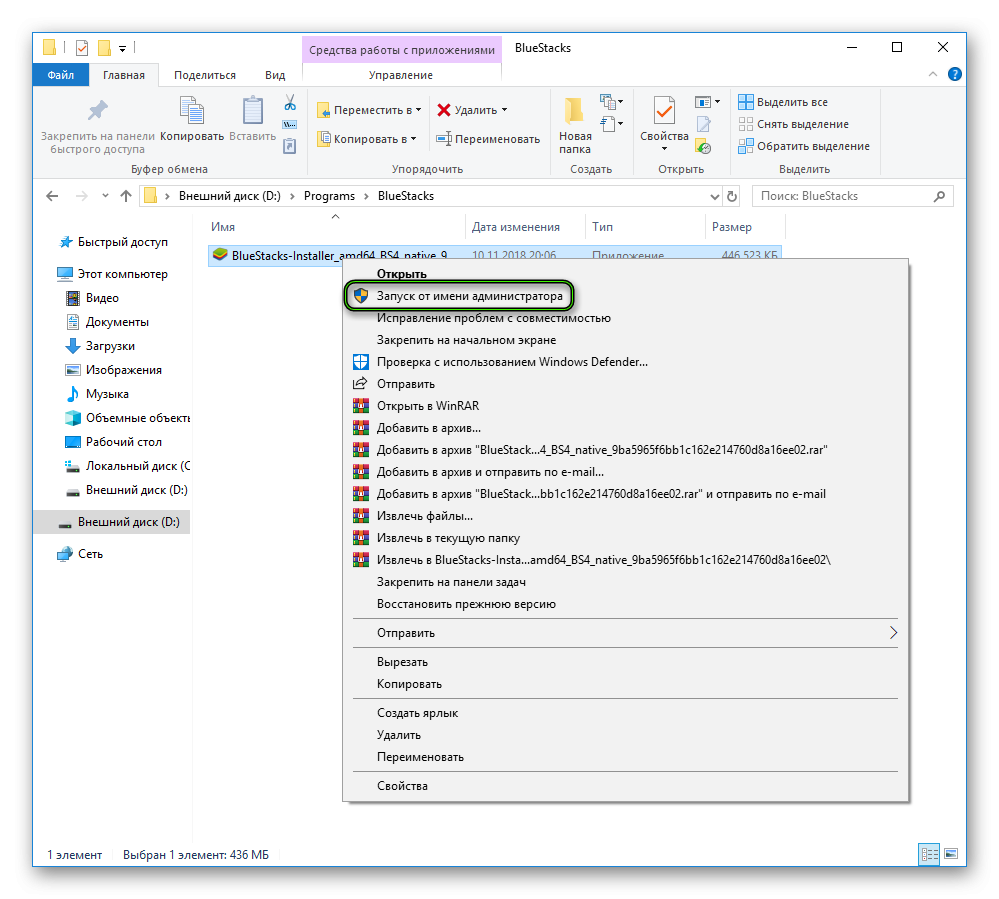Open the Отправить submenu with arrow
Viewport: 999px width, 899px height.
coord(626,633)
